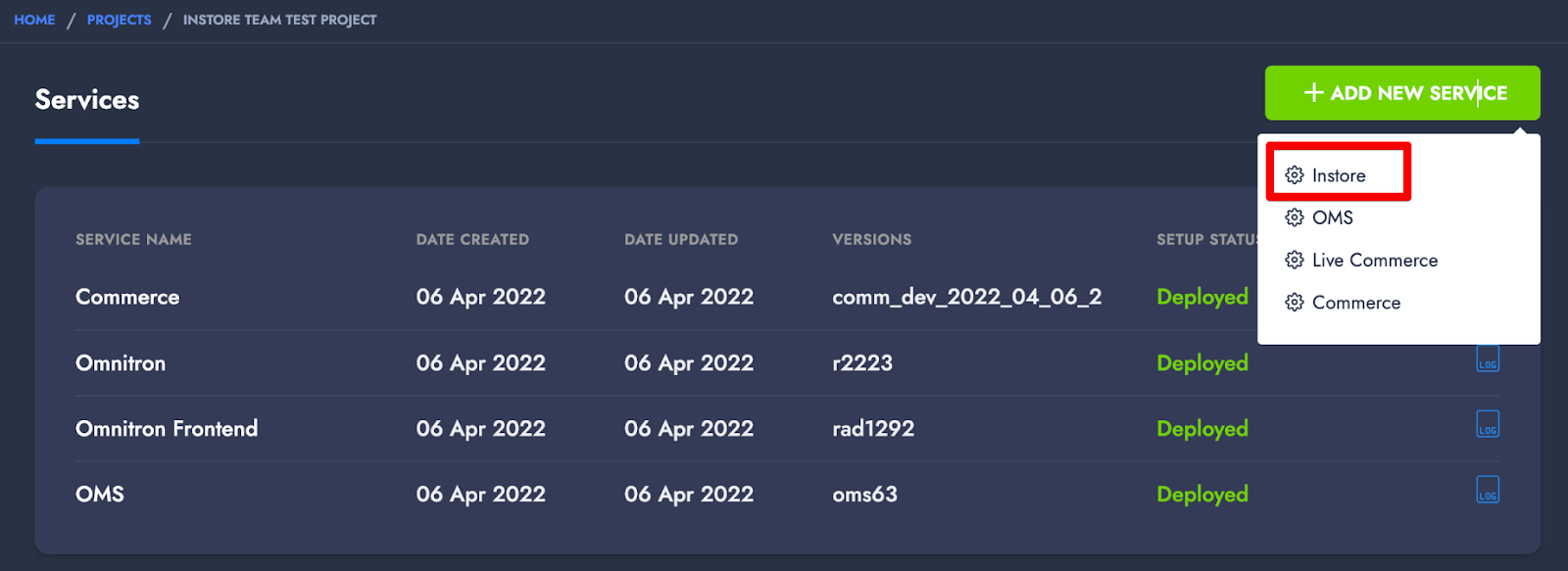
Task: Click the gear icon beside OMS option
Action: point(1295,217)
